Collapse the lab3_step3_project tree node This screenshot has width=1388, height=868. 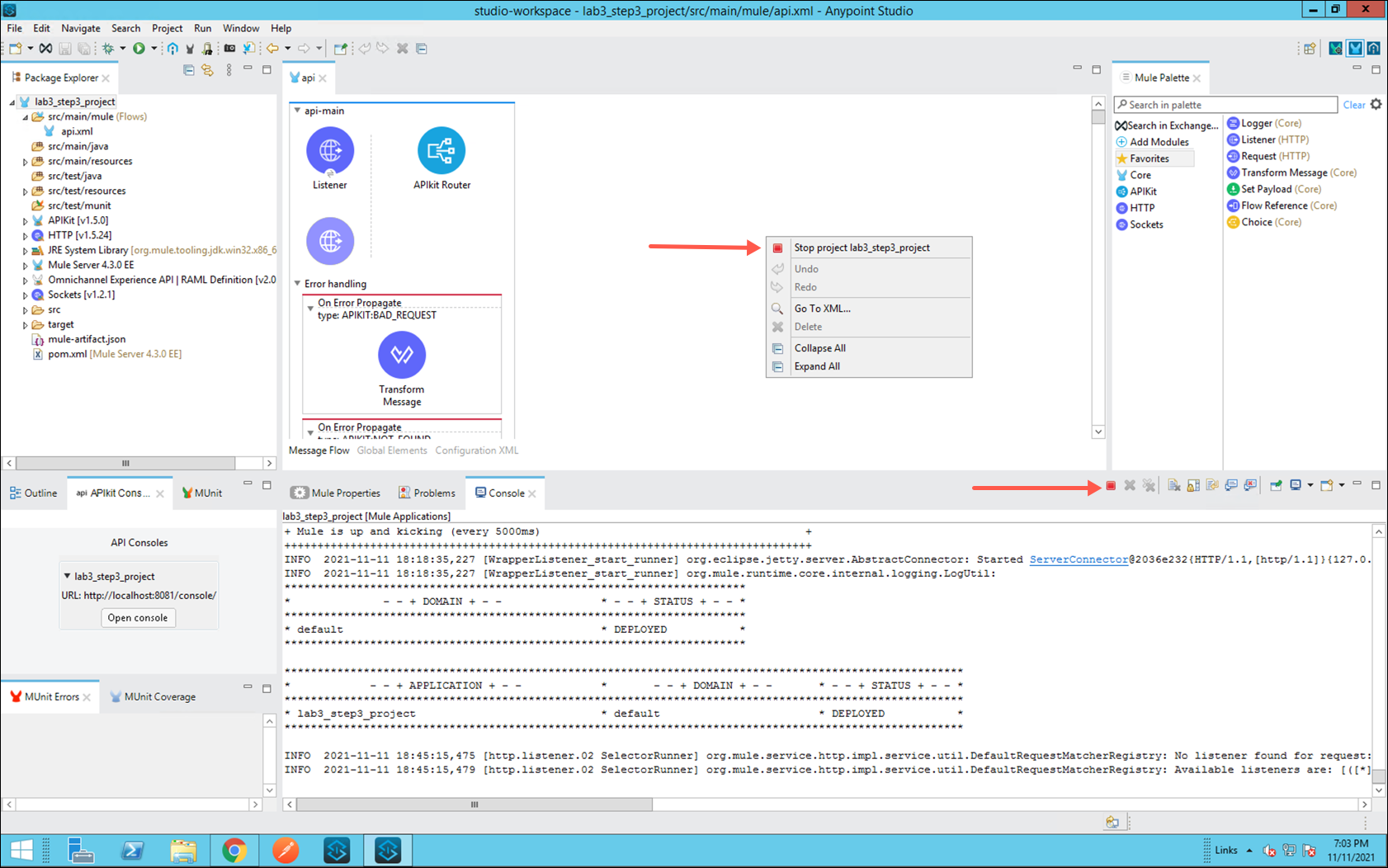(12, 102)
